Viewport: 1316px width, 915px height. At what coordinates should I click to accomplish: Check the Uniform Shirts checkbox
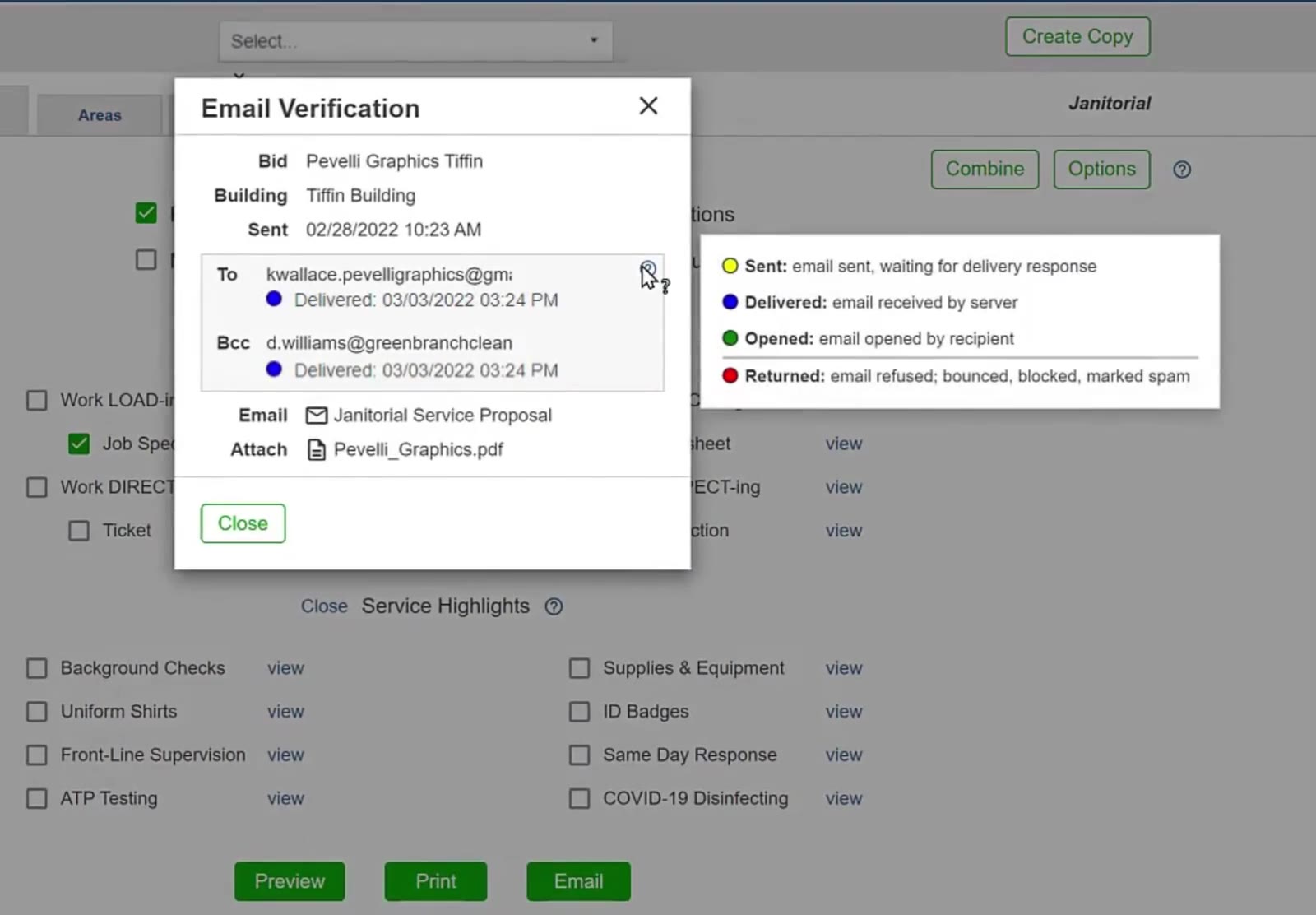pyautogui.click(x=37, y=712)
